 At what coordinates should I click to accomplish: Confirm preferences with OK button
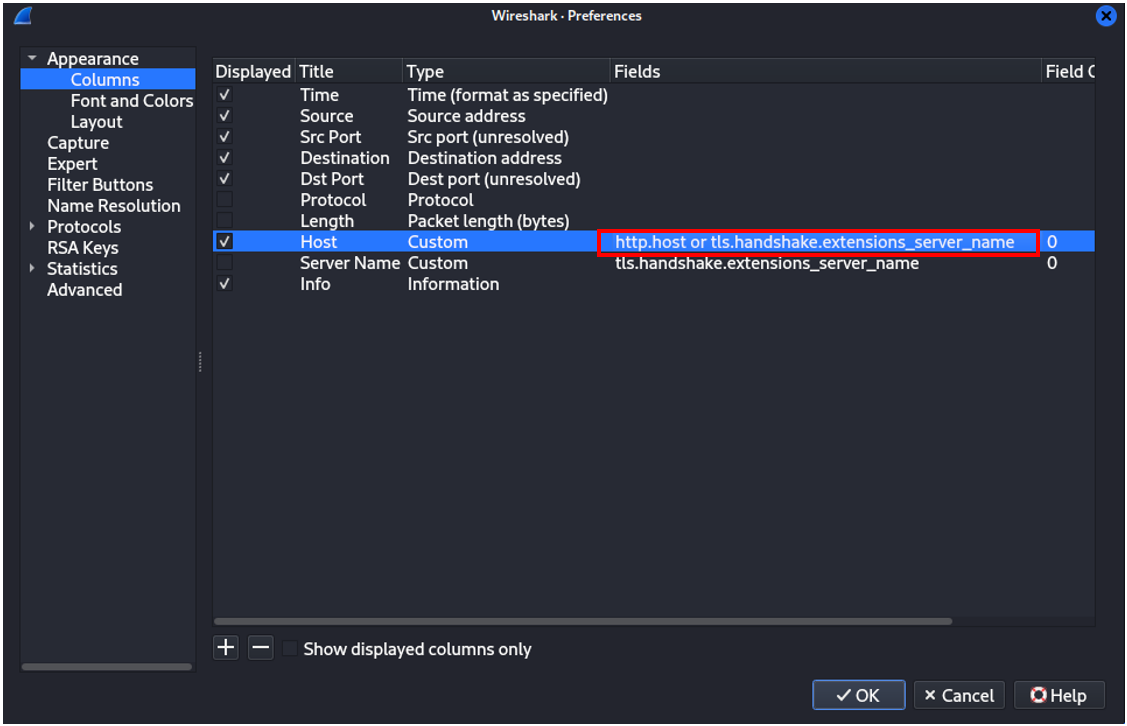[x=858, y=694]
